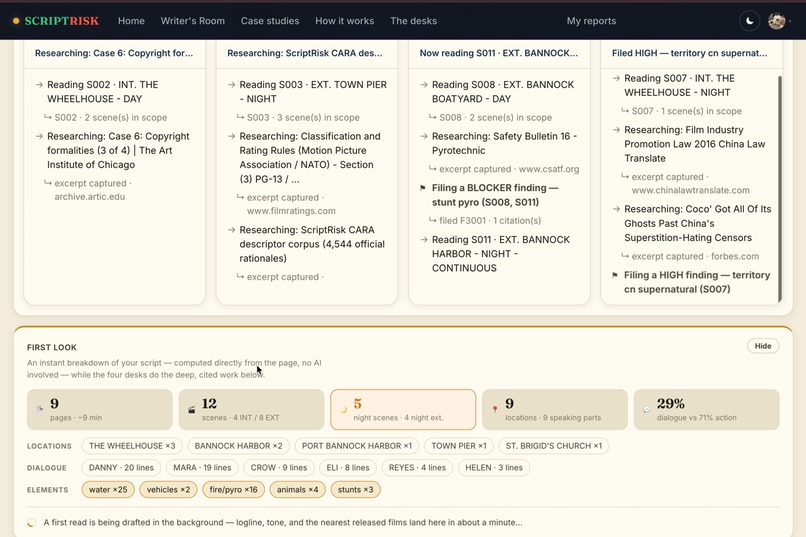Click arrow icon beside Reading S003 entry

tap(231, 85)
